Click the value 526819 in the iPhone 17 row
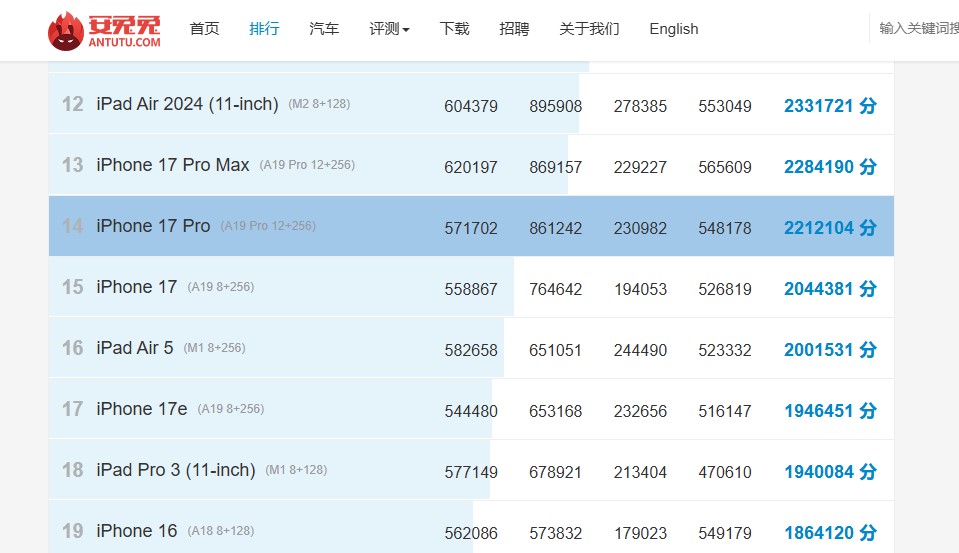This screenshot has height=553, width=959. [725, 289]
